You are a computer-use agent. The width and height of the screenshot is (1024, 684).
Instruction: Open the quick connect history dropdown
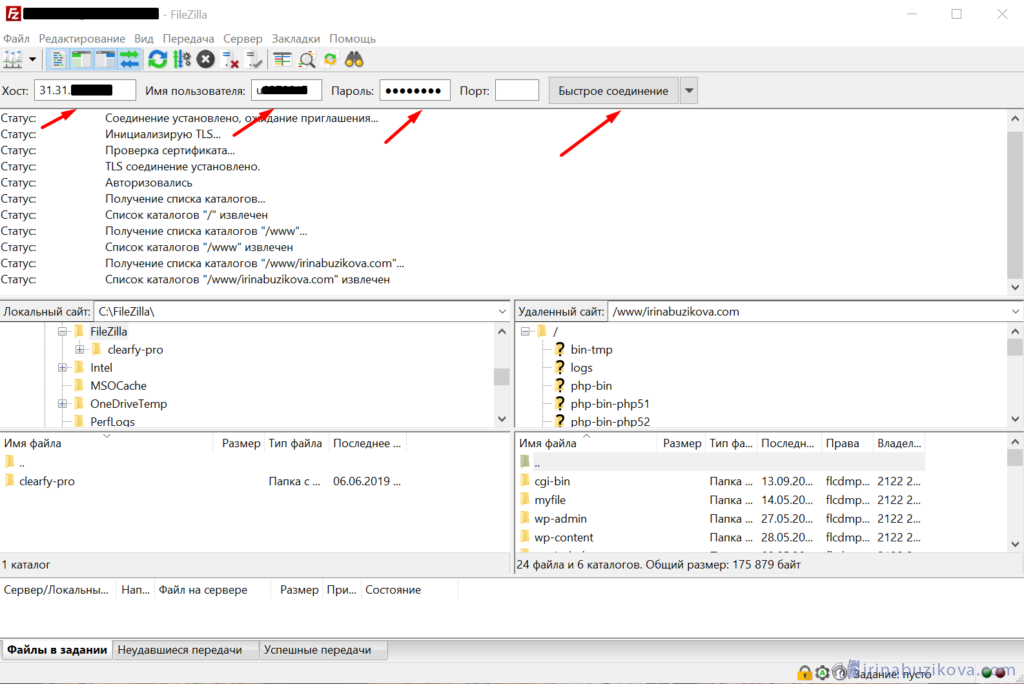point(689,91)
